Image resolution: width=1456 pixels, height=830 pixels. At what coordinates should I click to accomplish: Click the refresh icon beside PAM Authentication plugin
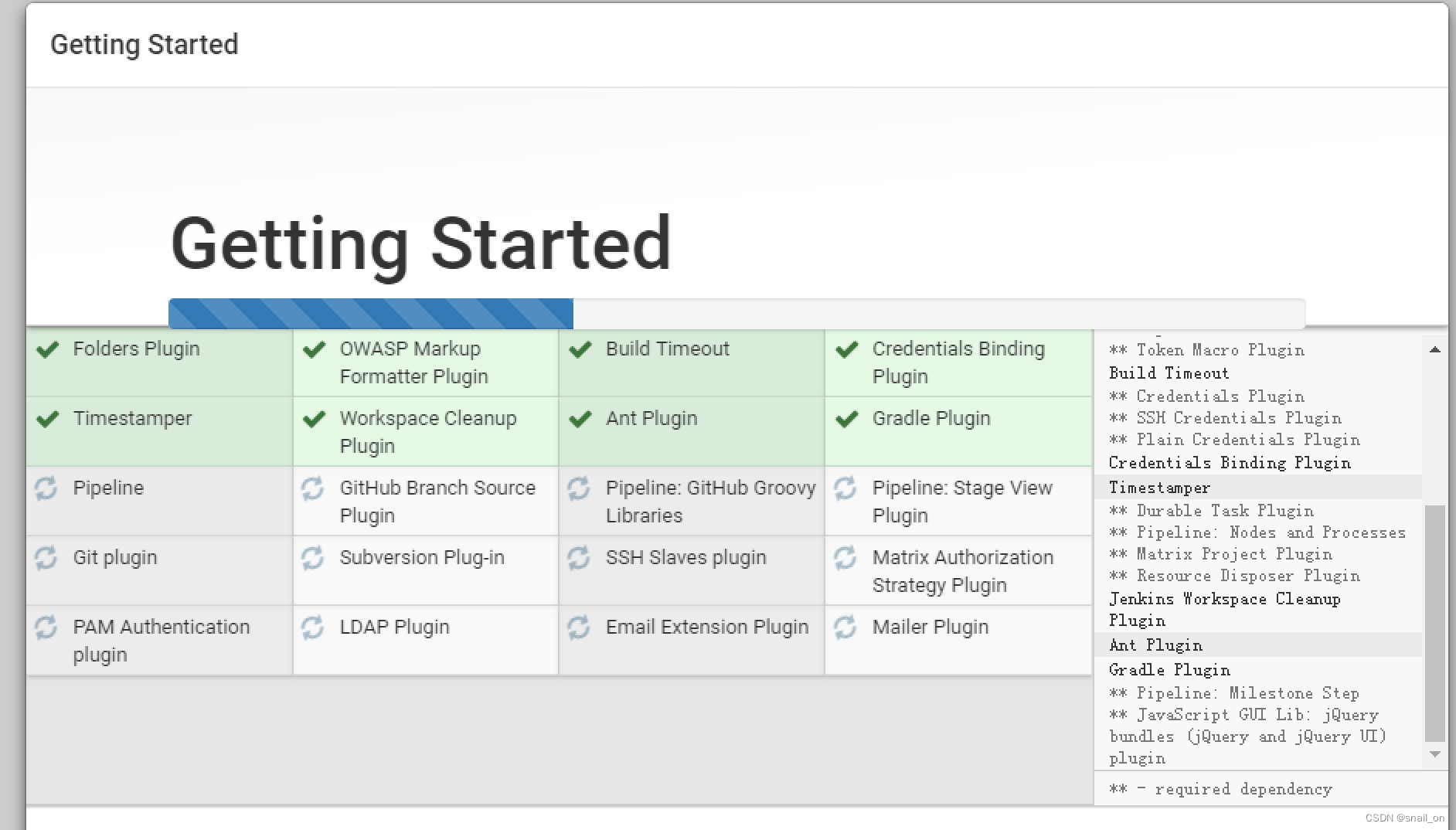[x=46, y=627]
